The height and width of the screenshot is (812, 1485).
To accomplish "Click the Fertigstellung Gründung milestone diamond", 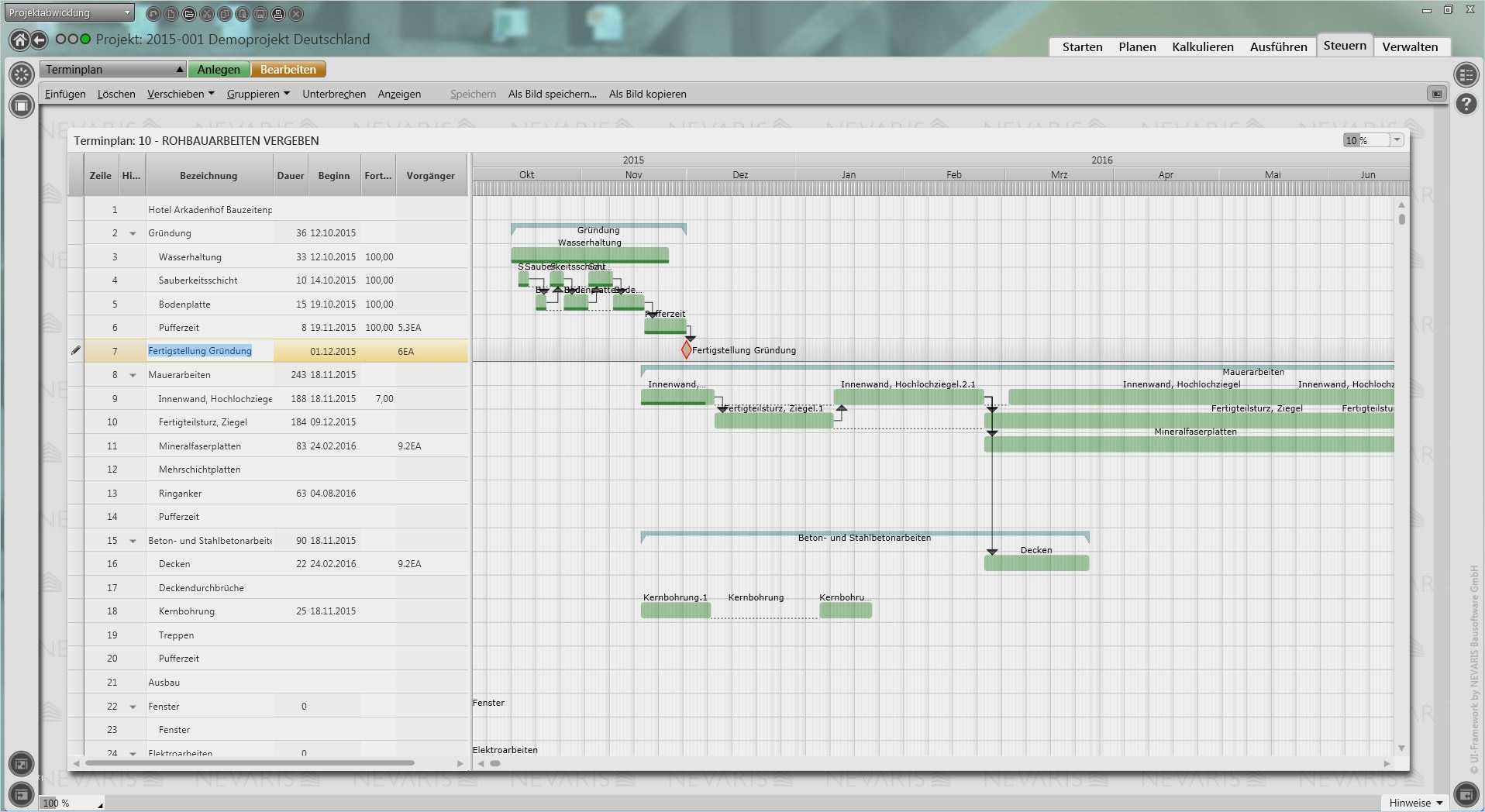I will click(686, 350).
